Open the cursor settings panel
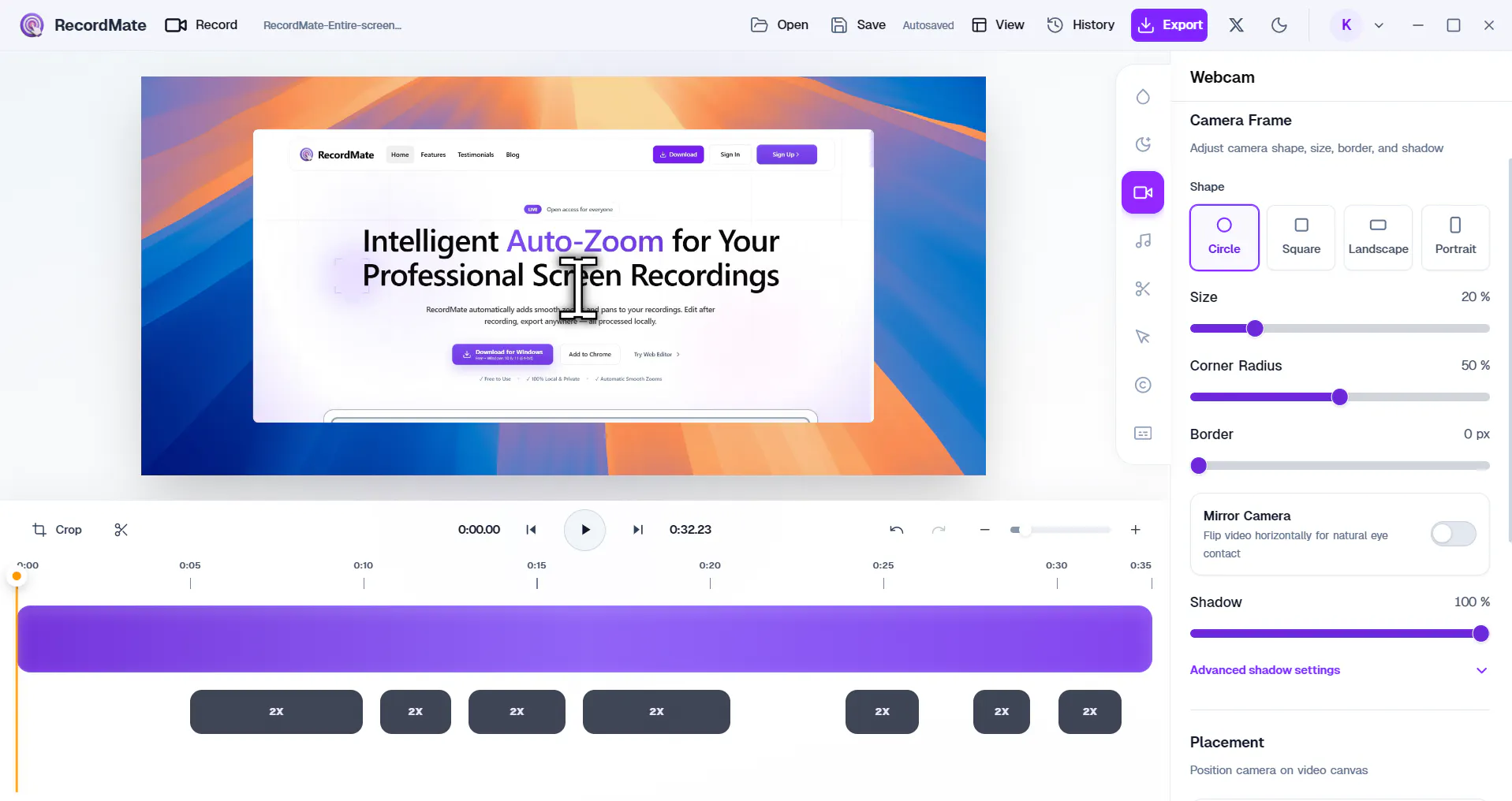Screen dimensions: 1512x801 pyautogui.click(x=1143, y=337)
